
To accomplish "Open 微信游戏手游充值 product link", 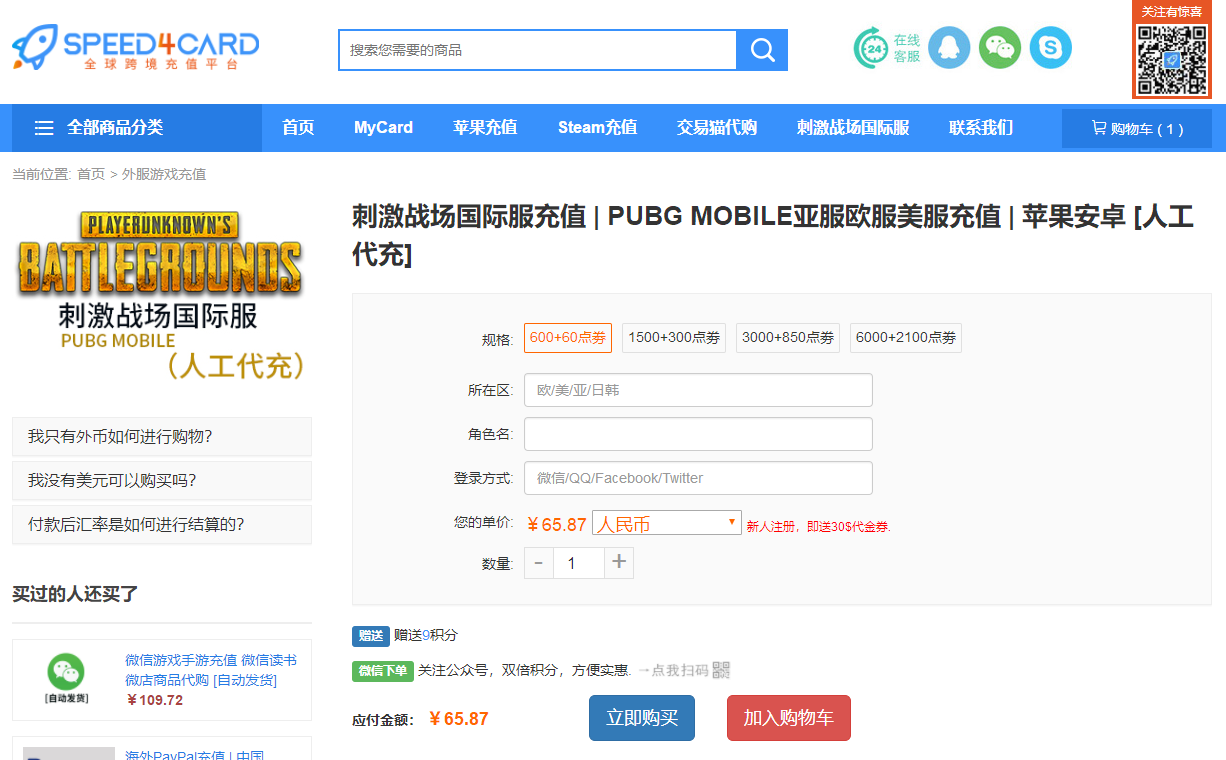I will tap(211, 670).
